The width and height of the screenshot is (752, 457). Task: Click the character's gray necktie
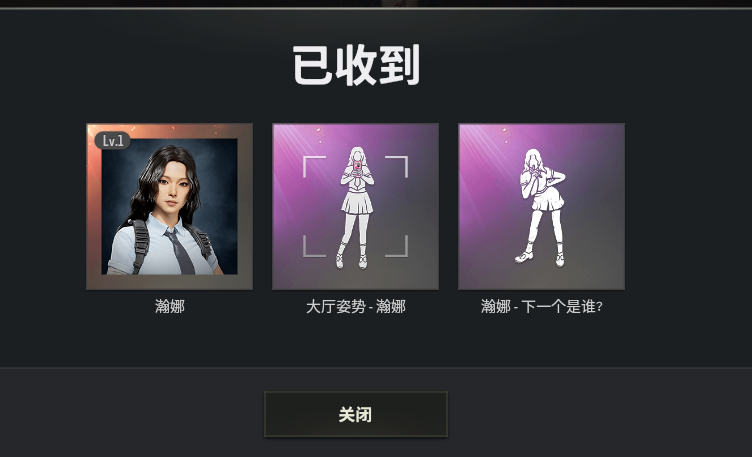(x=179, y=251)
